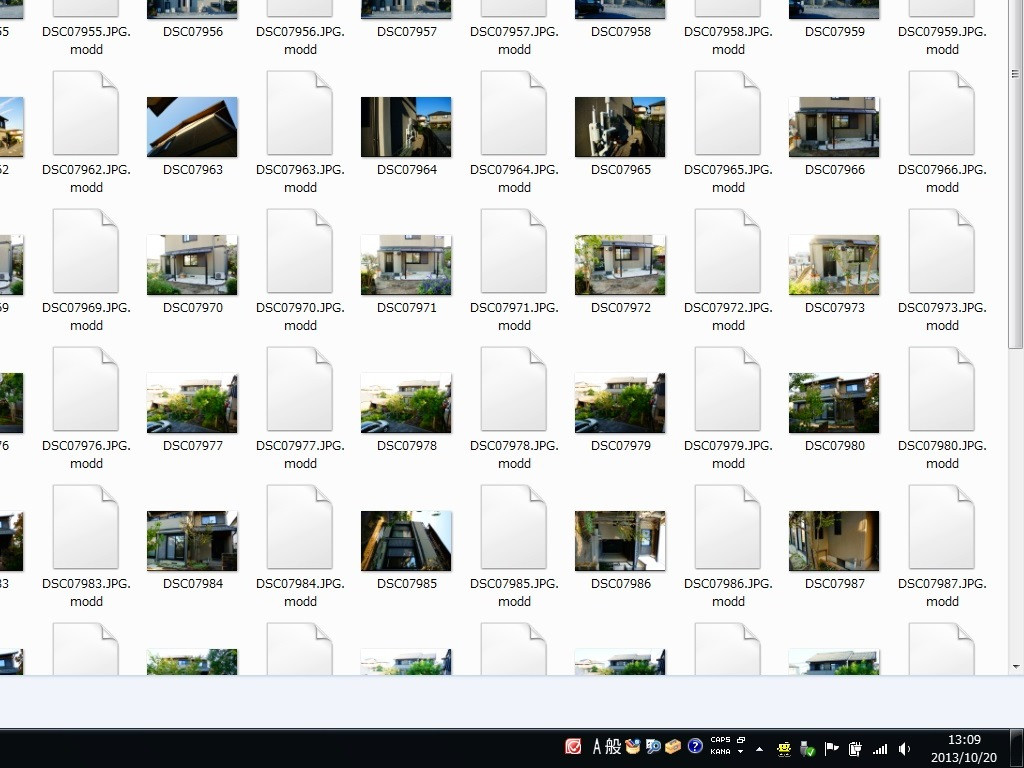This screenshot has height=768, width=1024.
Task: Click the network signal strength icon
Action: [880, 749]
